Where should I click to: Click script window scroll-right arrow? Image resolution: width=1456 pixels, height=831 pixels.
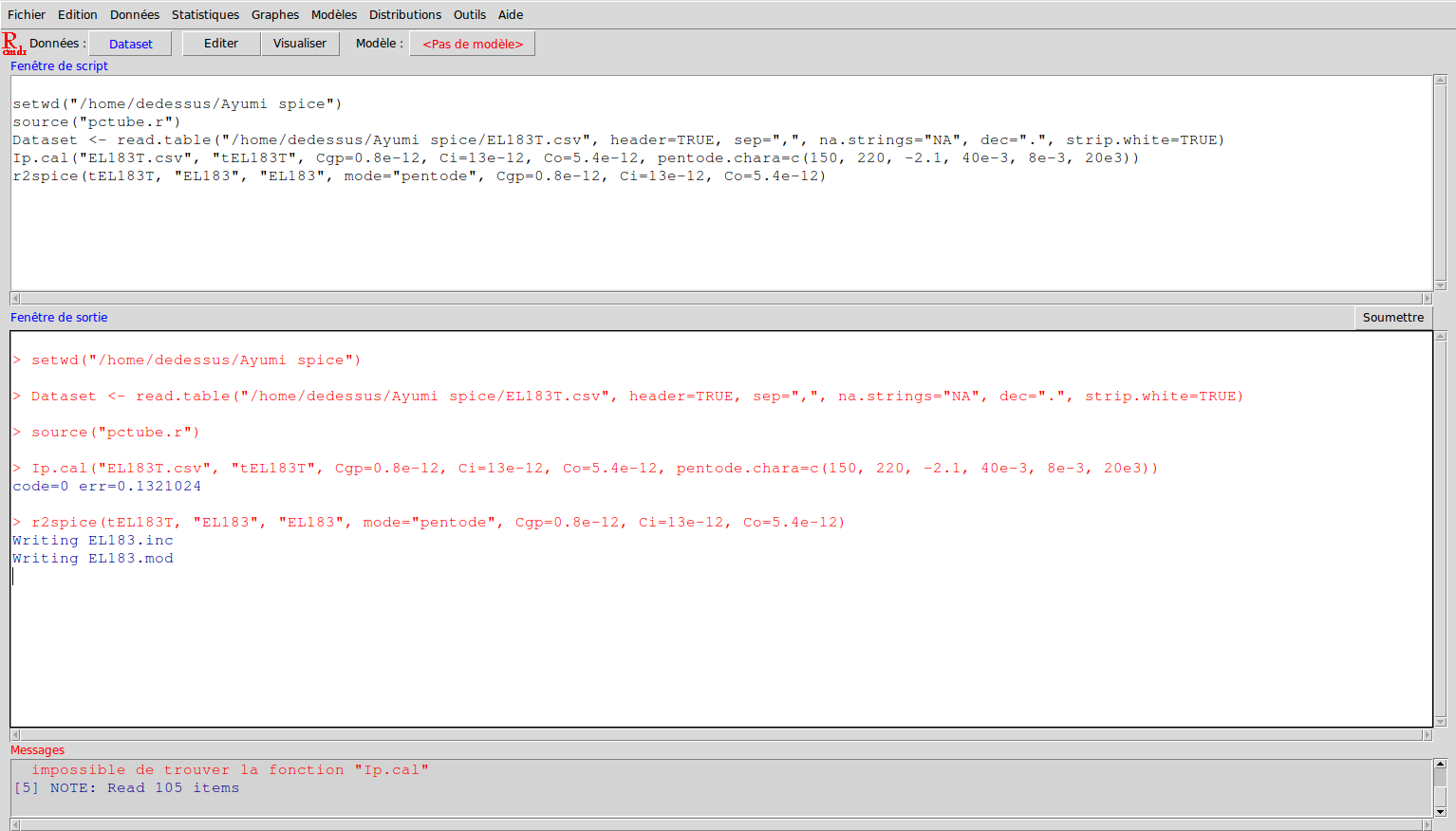1427,298
